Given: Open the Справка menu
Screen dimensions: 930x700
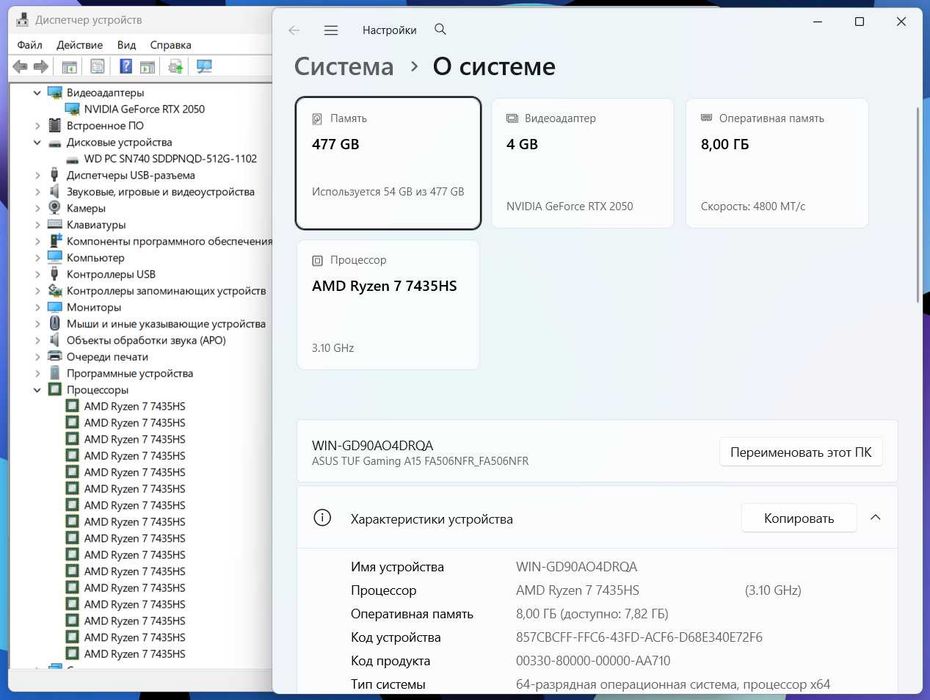Looking at the screenshot, I should tap(170, 45).
